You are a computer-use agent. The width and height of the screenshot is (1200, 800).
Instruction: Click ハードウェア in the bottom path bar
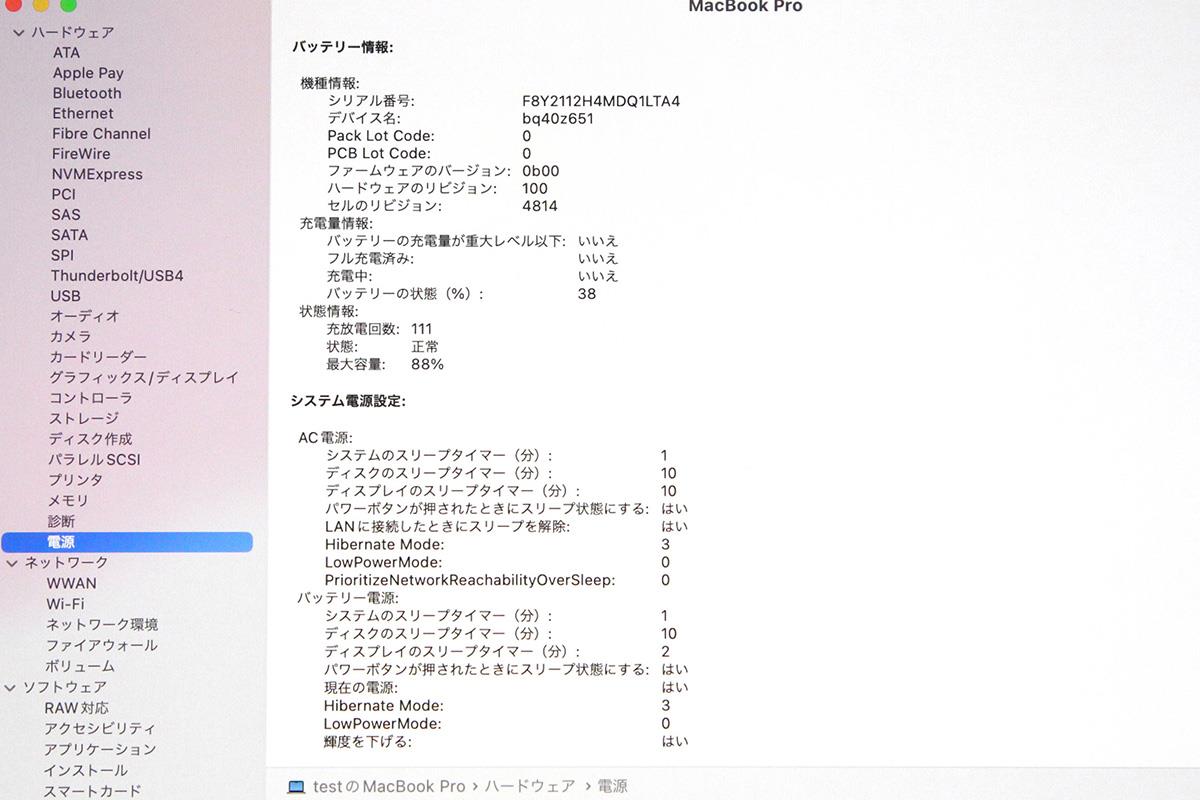530,786
